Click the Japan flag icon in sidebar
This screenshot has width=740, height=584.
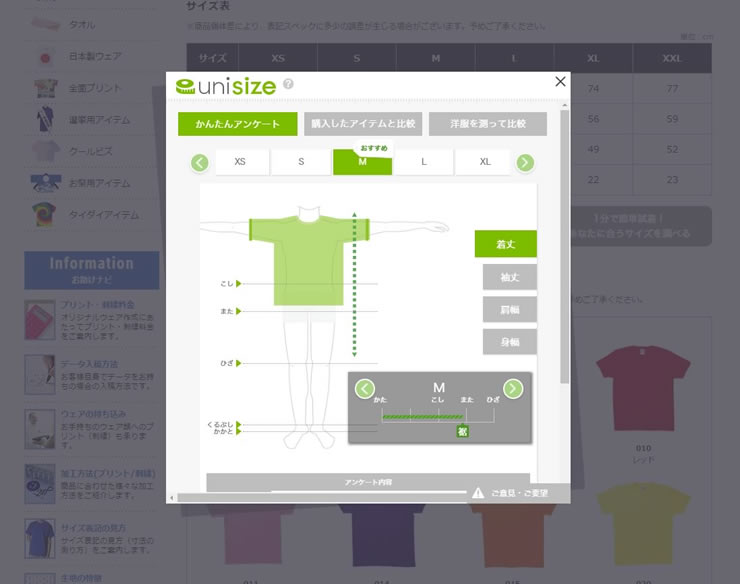[45, 58]
